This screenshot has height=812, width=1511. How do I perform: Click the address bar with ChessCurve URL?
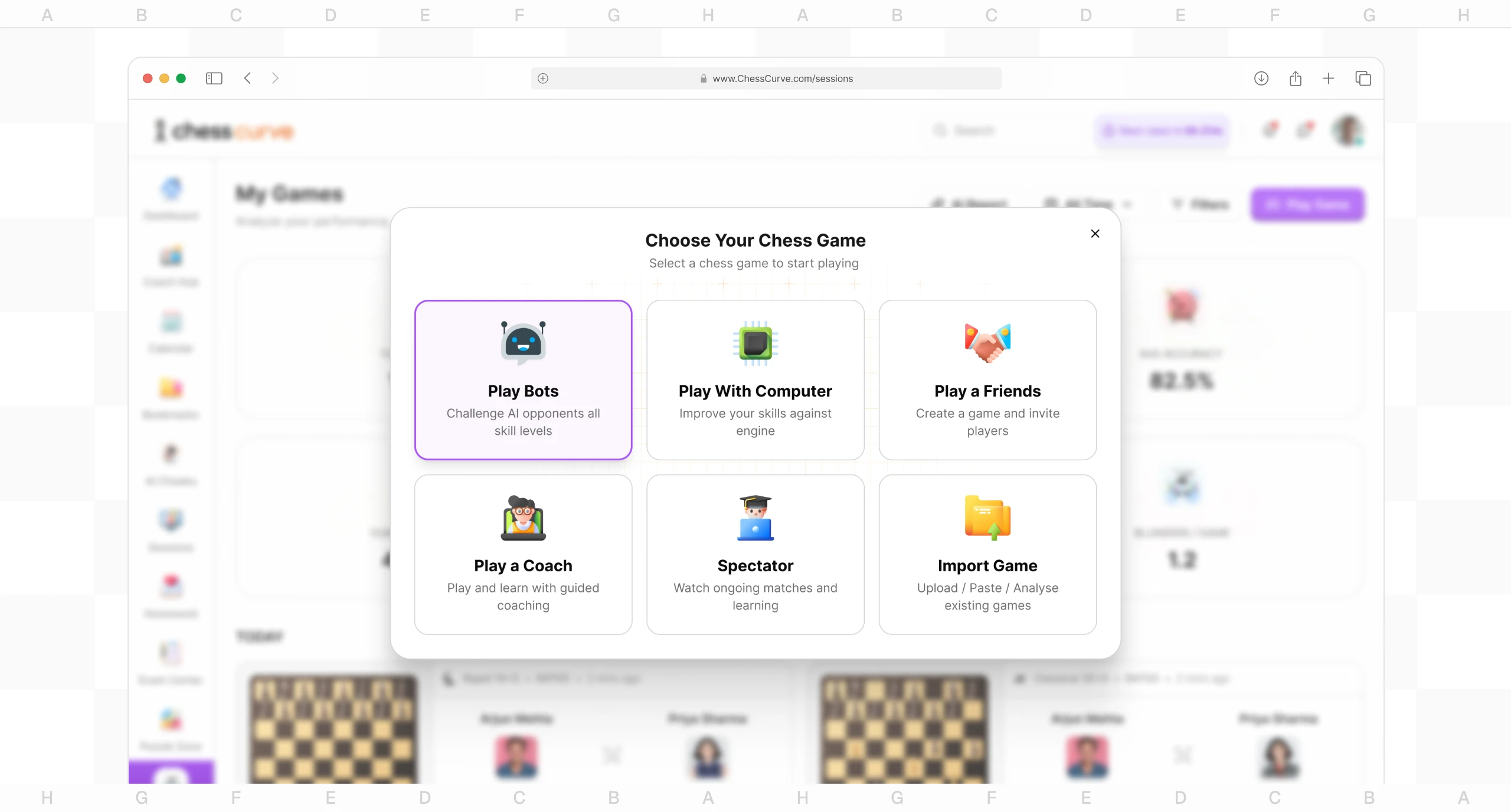(766, 78)
